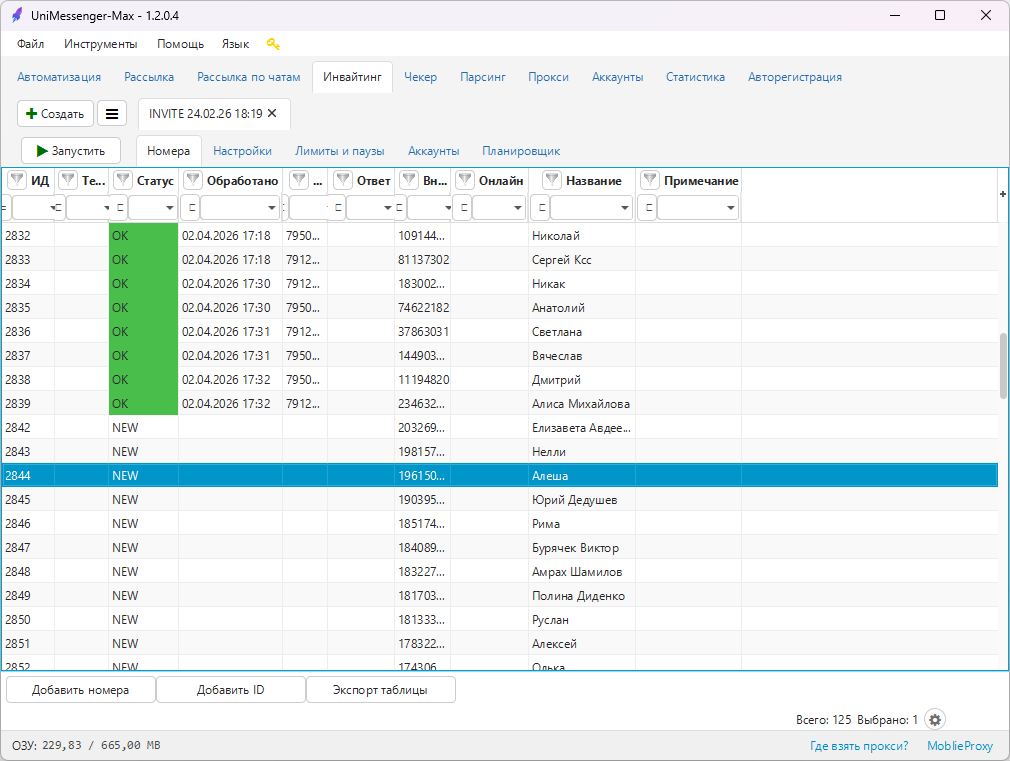Select the row named Юрий Дедушев
Viewport: 1010px width, 761px height.
click(x=500, y=499)
